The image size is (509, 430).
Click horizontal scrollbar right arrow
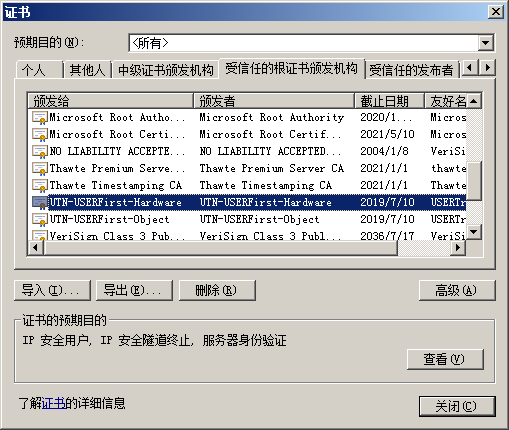[x=458, y=248]
